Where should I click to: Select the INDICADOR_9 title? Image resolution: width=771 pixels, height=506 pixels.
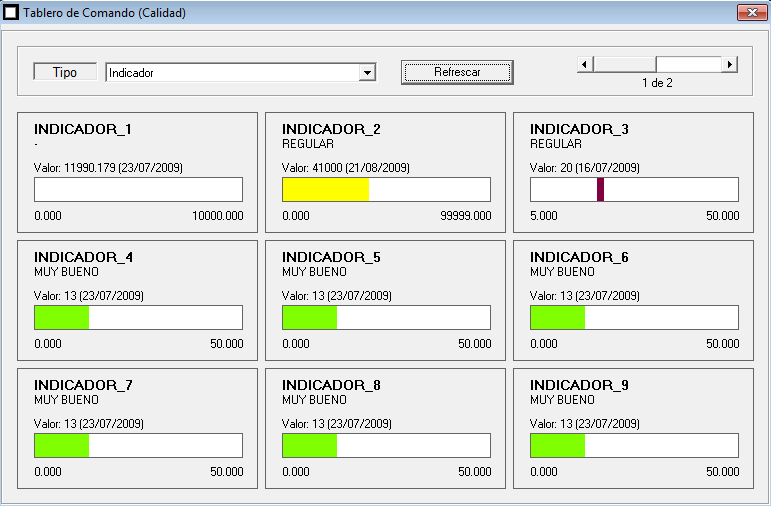579,385
